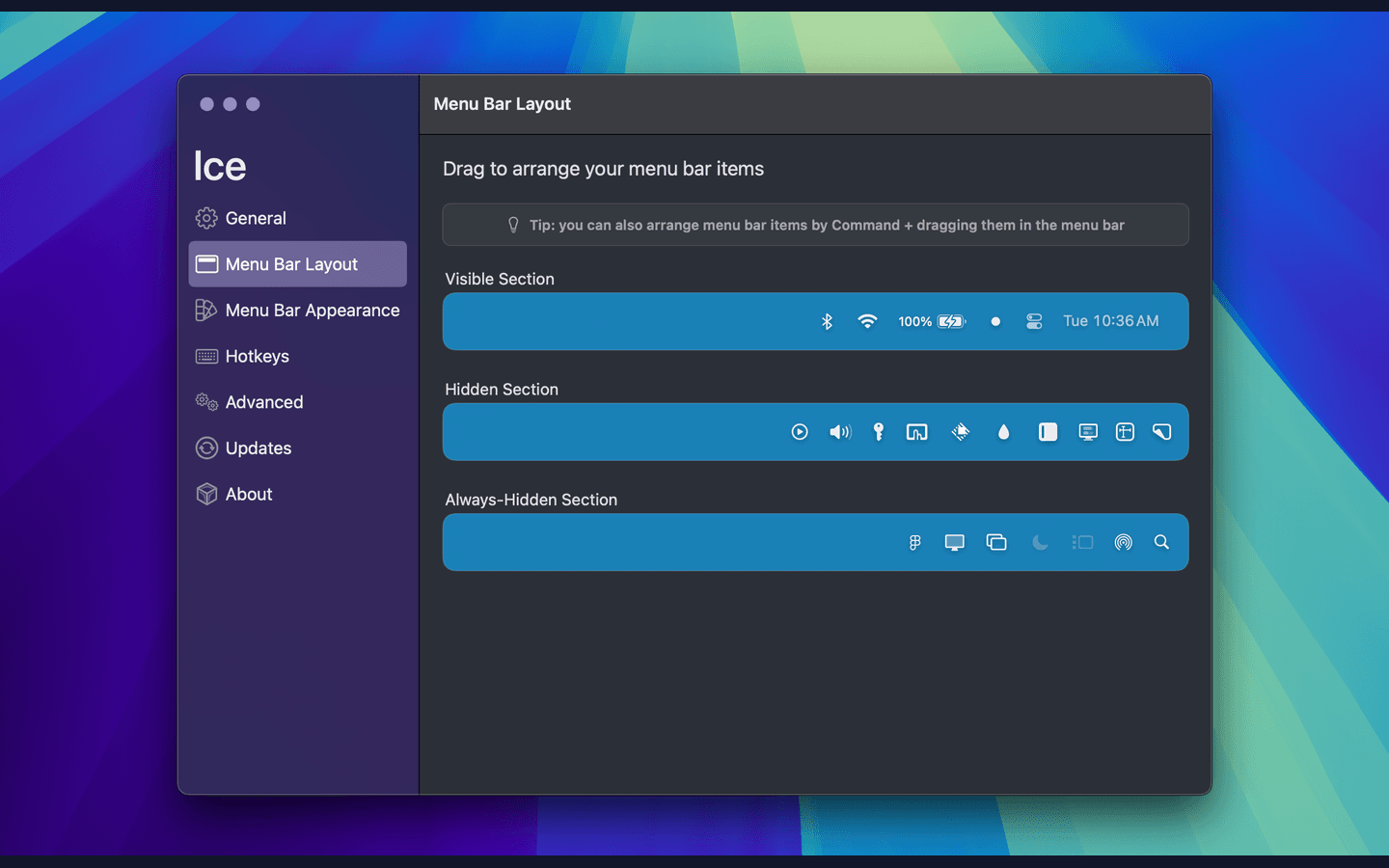
Task: Select Menu Bar Layout in sidebar
Action: (297, 264)
